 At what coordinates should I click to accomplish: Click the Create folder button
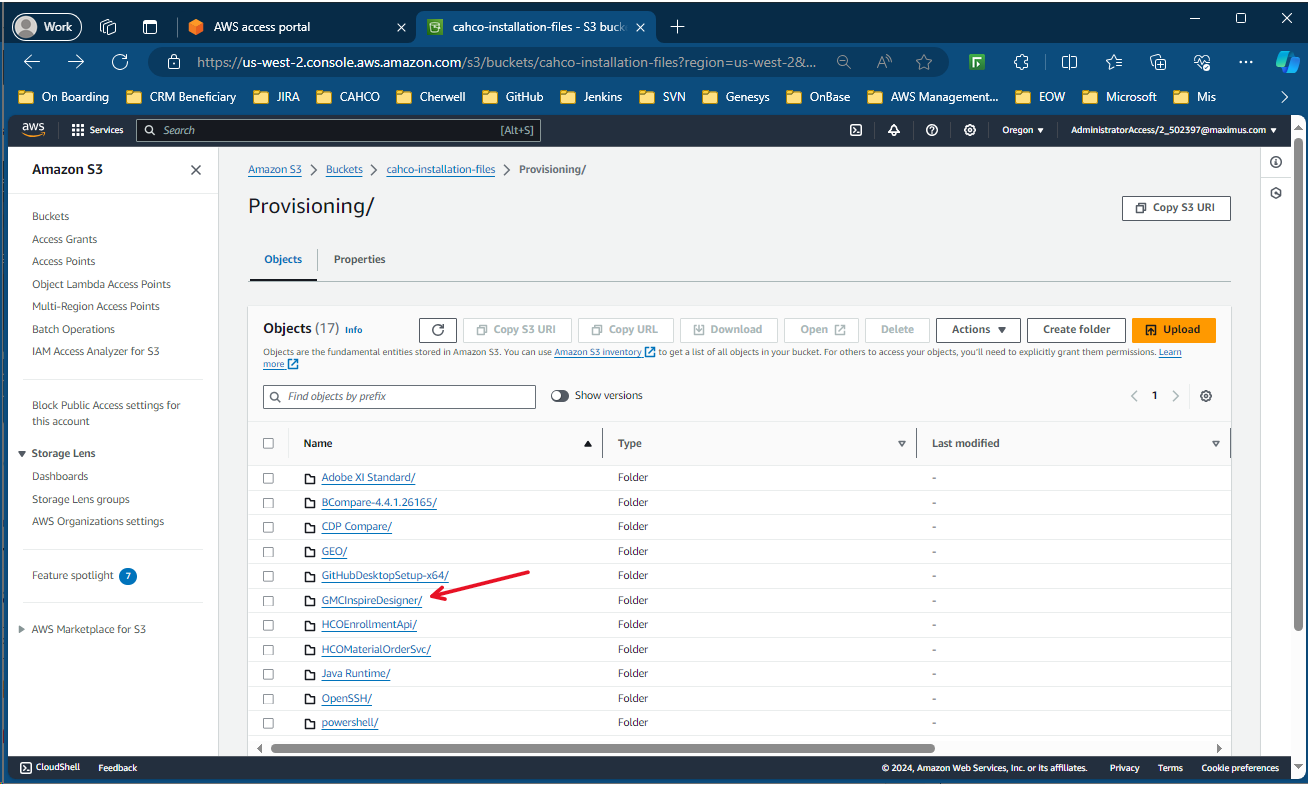click(1076, 330)
